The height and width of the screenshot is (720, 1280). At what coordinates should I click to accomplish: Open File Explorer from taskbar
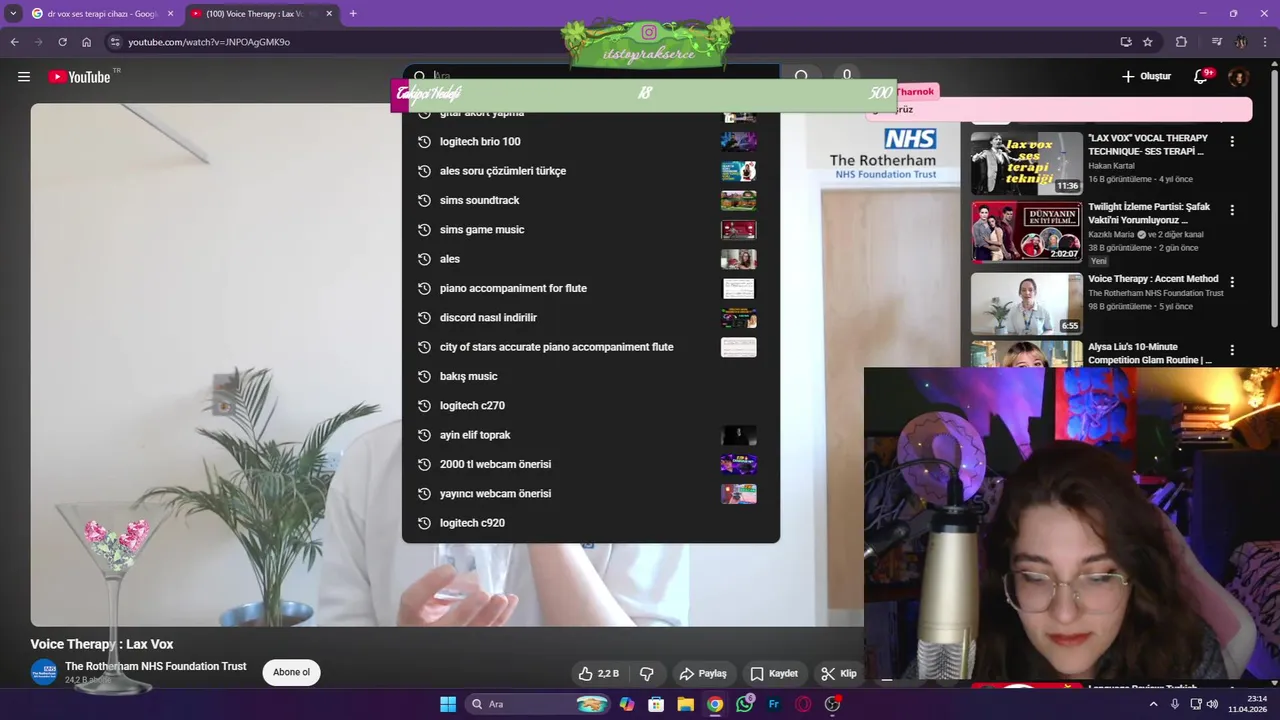tap(685, 704)
